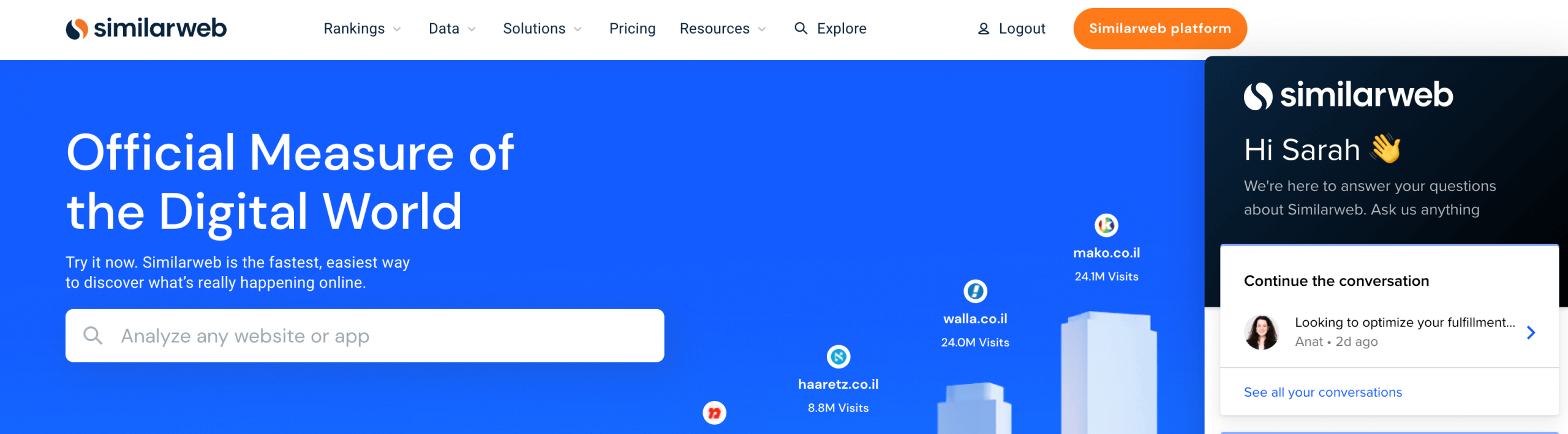Click the orange Similarweb platform button
The image size is (1568, 434).
pos(1159,29)
